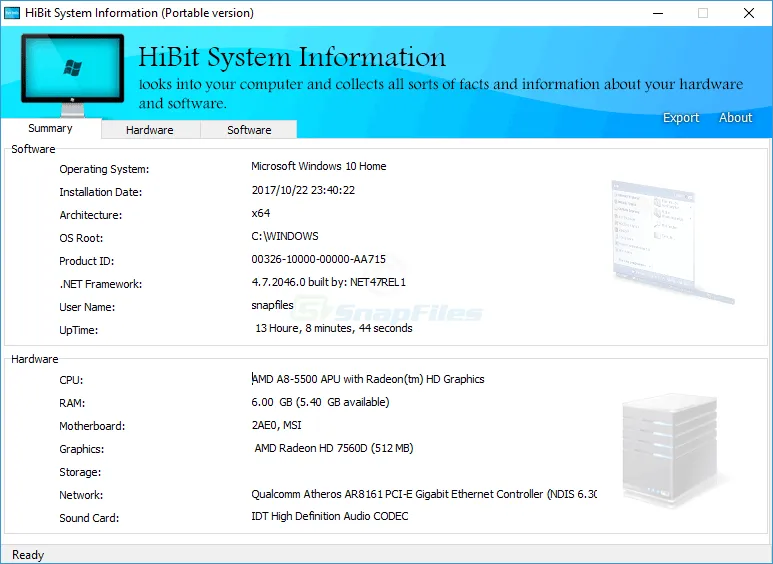Click the 'Software' group box title
This screenshot has width=773, height=564.
pos(33,149)
